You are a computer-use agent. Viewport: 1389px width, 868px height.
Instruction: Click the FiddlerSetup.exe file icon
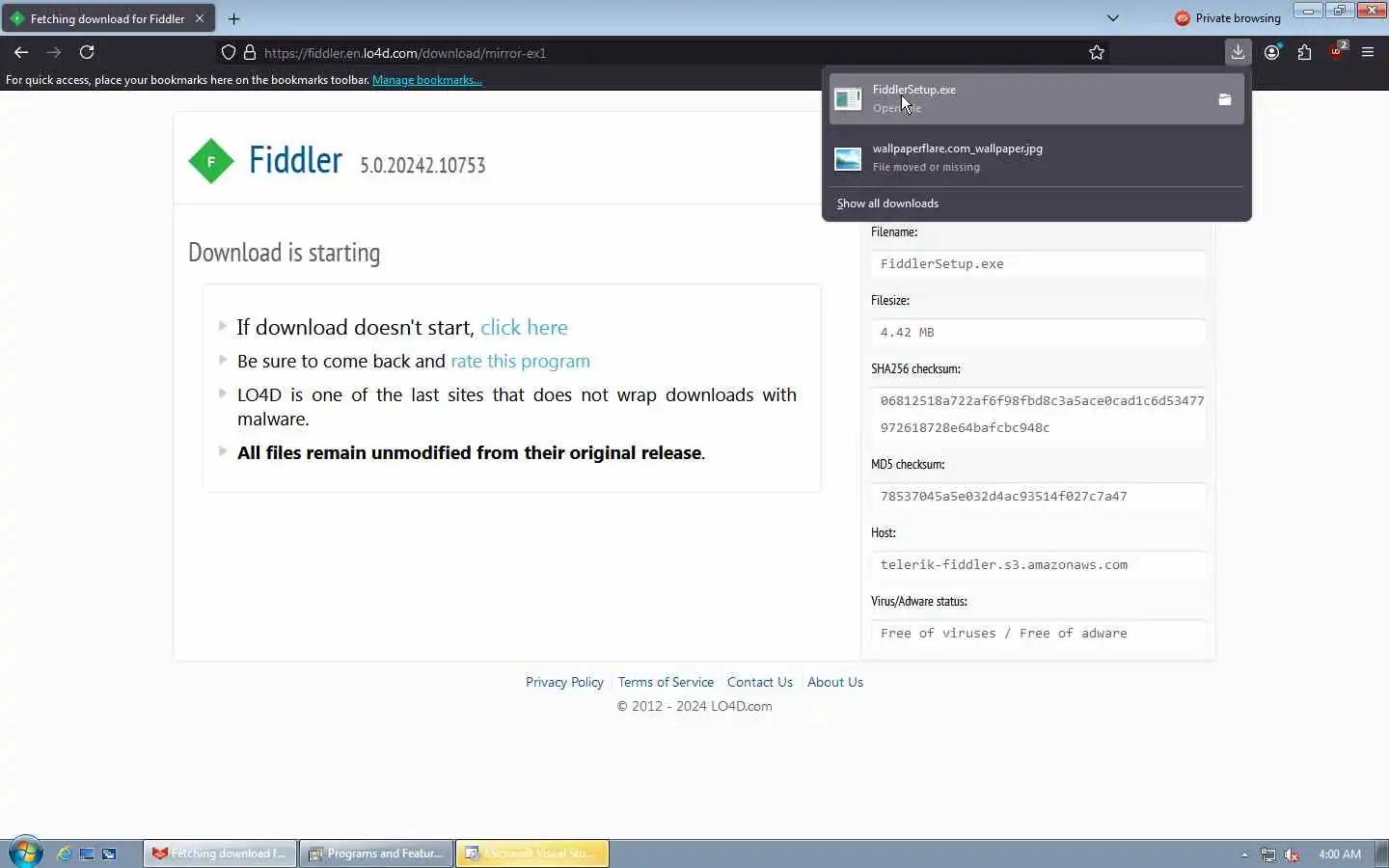tap(848, 98)
